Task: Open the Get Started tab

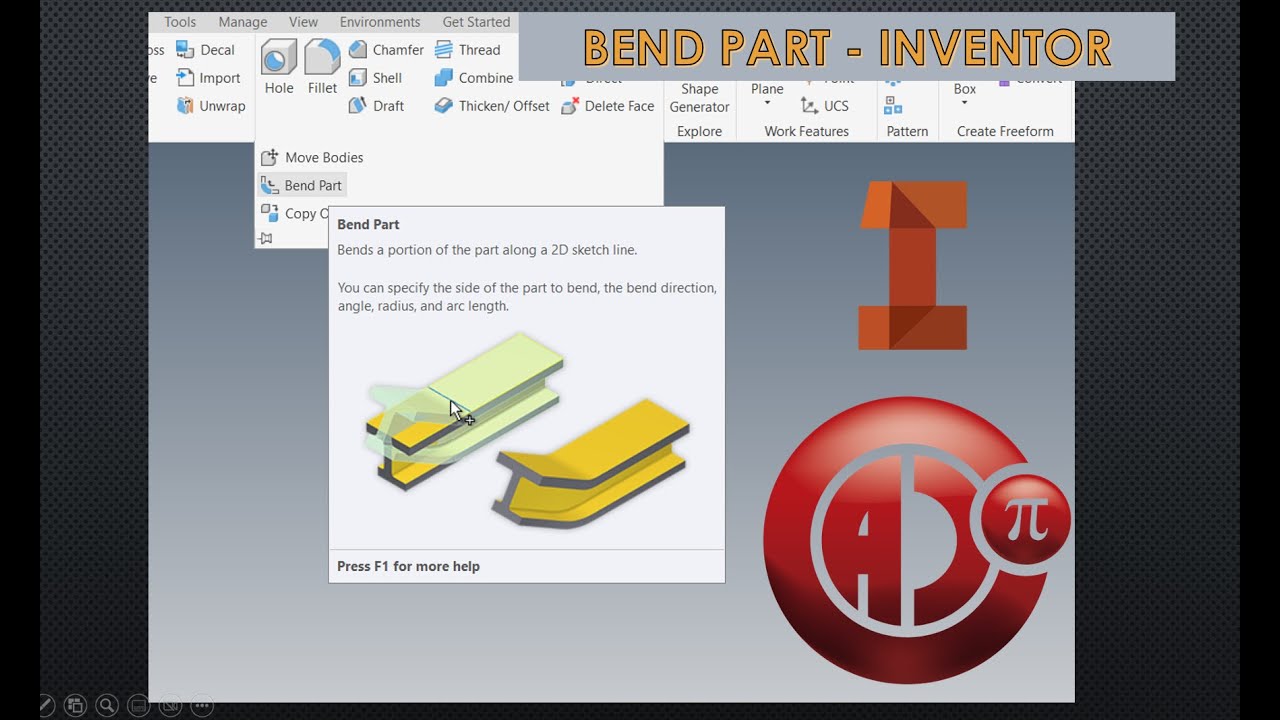Action: [x=476, y=22]
